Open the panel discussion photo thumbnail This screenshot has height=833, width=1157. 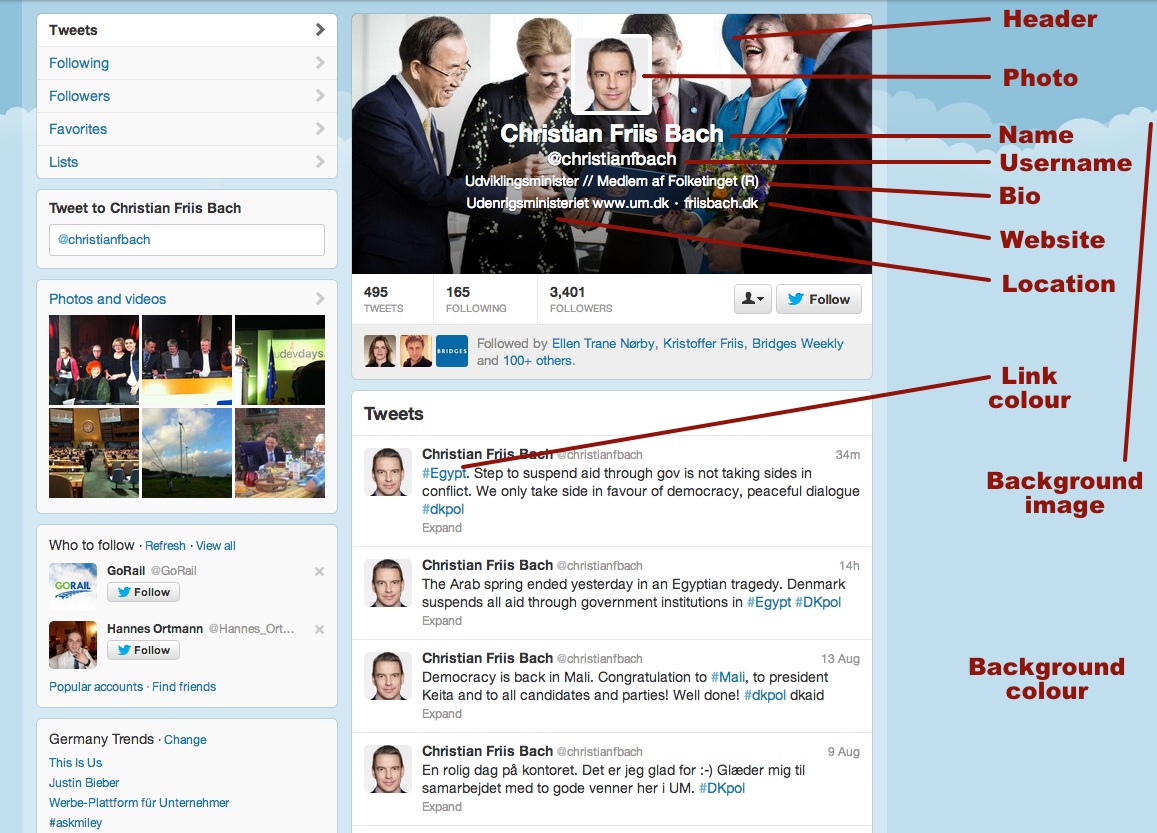click(x=187, y=359)
